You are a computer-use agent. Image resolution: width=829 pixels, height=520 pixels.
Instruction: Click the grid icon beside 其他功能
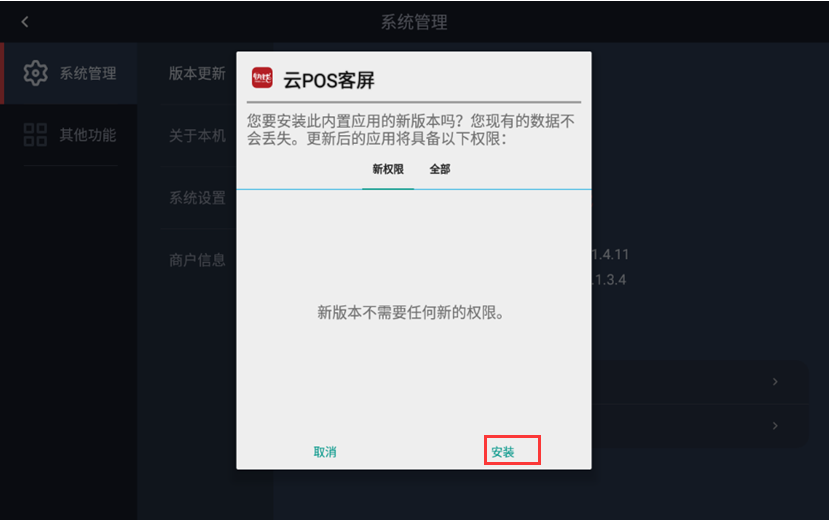click(x=35, y=135)
